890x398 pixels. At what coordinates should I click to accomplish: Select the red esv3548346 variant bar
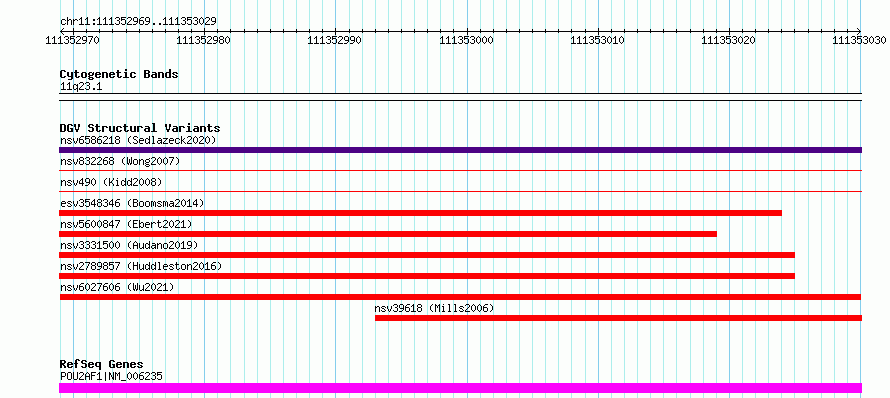[420, 213]
